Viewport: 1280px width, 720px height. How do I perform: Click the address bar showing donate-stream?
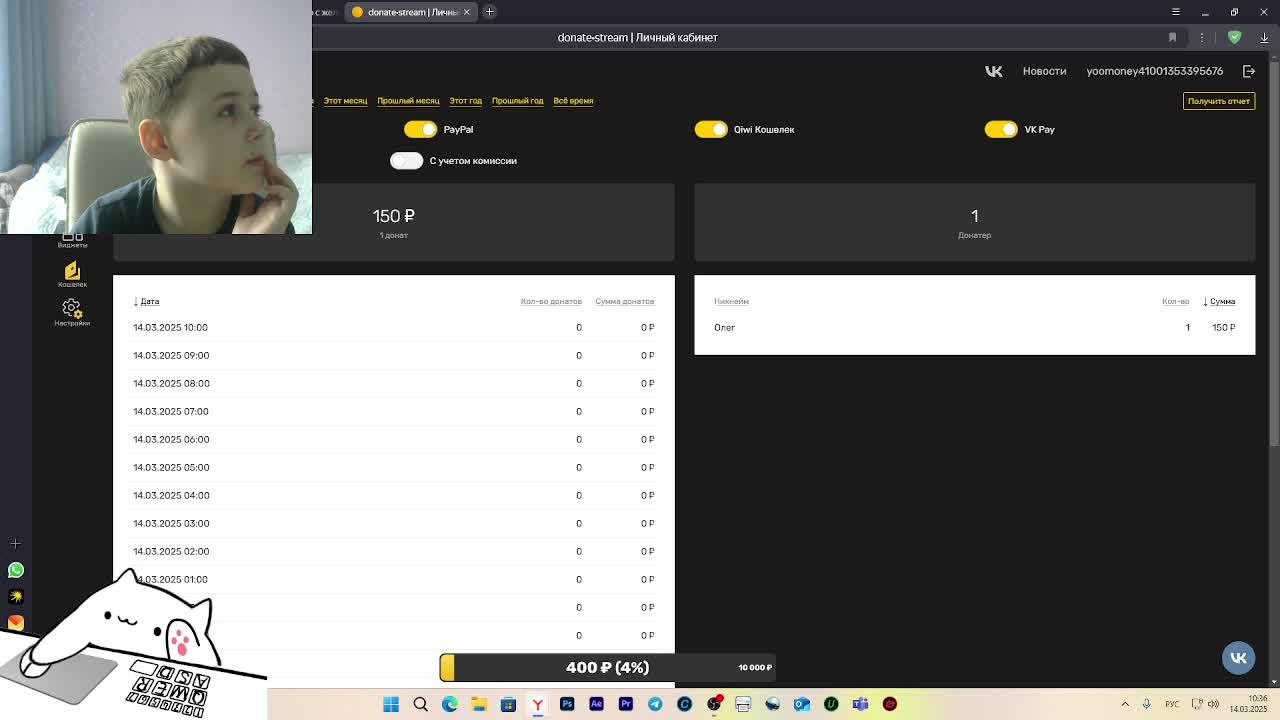[637, 37]
